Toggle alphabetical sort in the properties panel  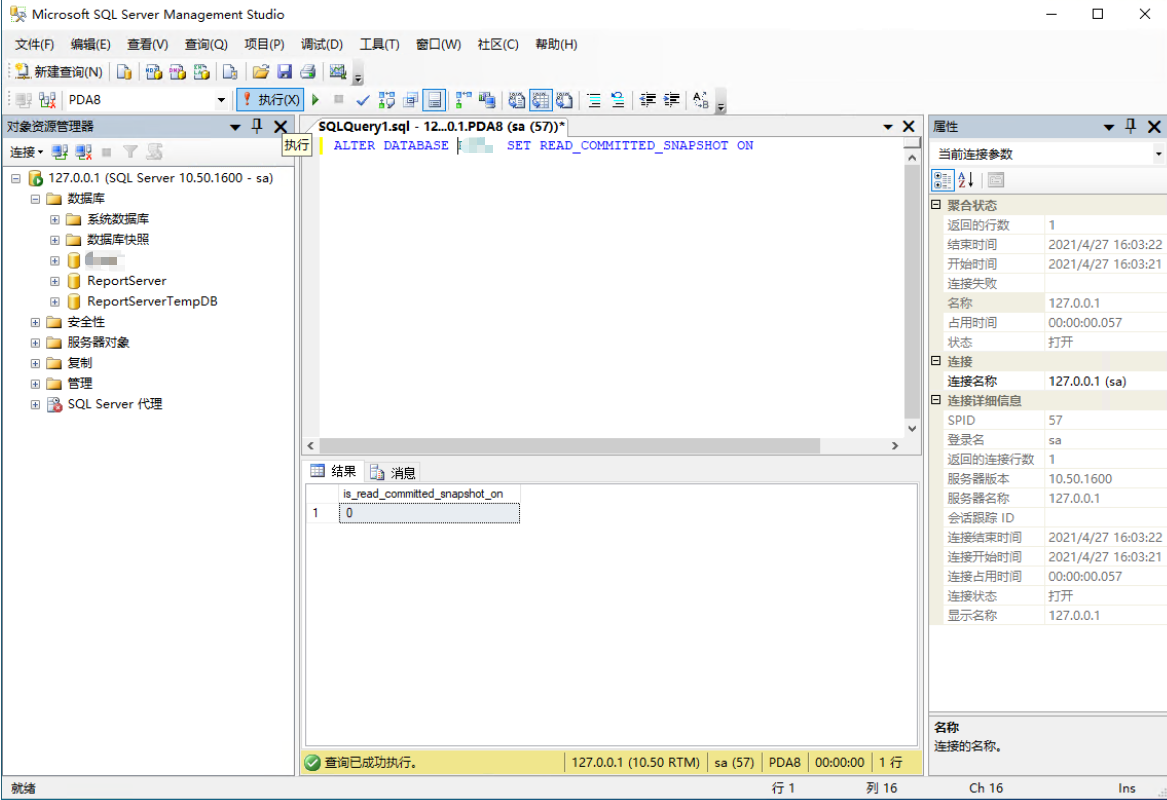966,179
